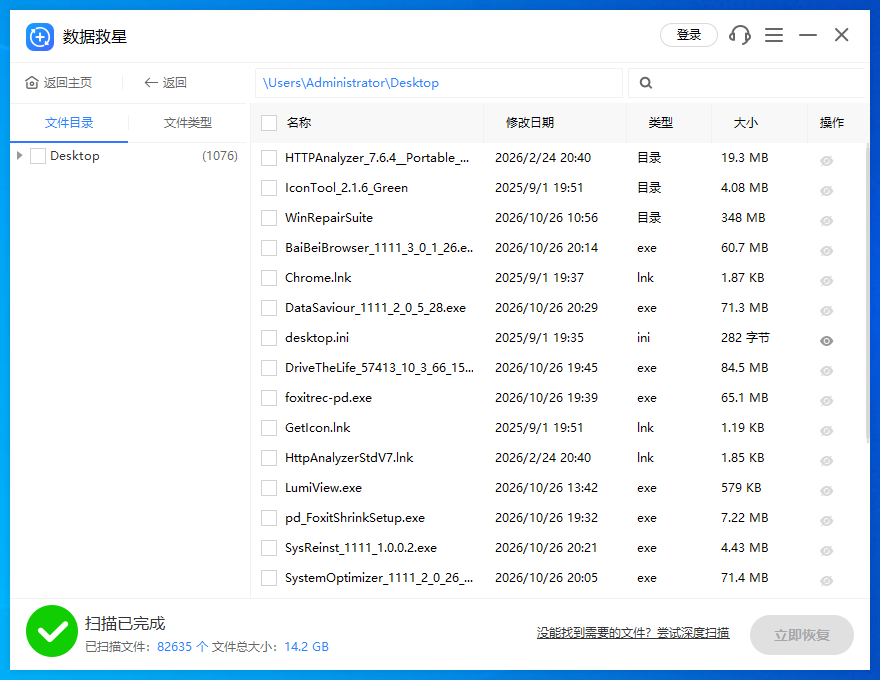880x680 pixels.
Task: Check the Chrome.lnk checkbox
Action: point(269,278)
